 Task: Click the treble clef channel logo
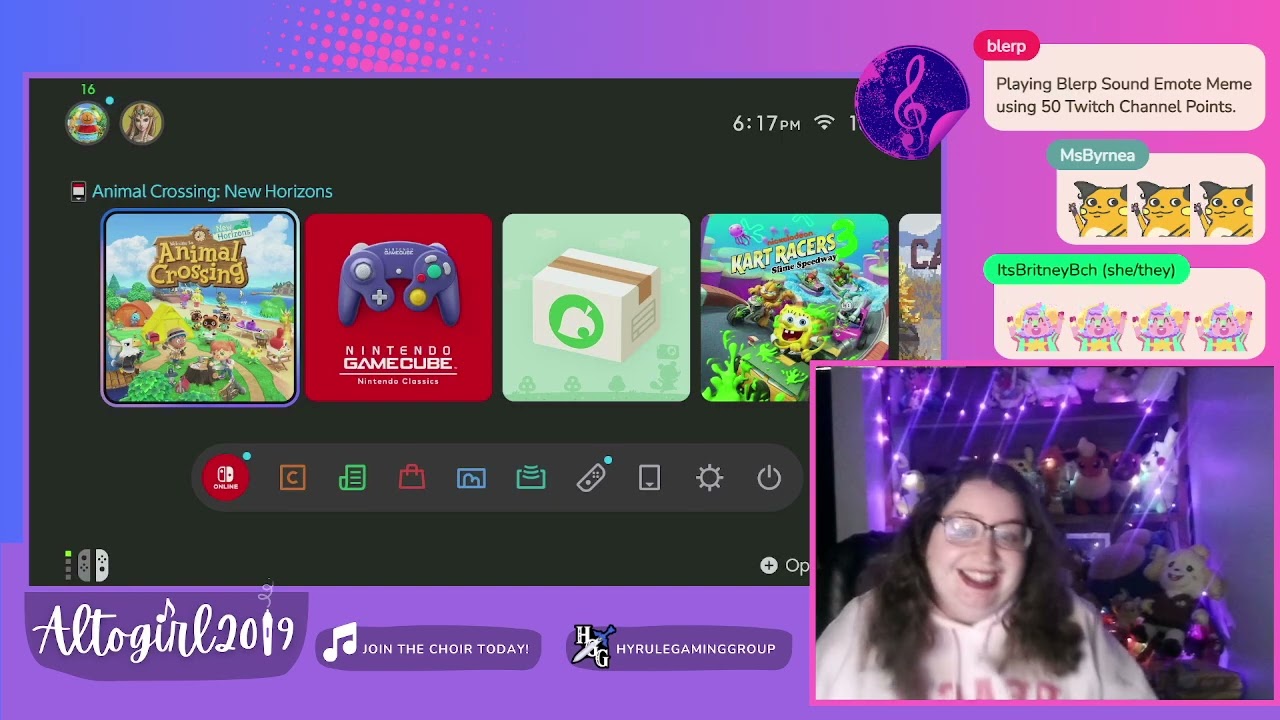tap(911, 102)
